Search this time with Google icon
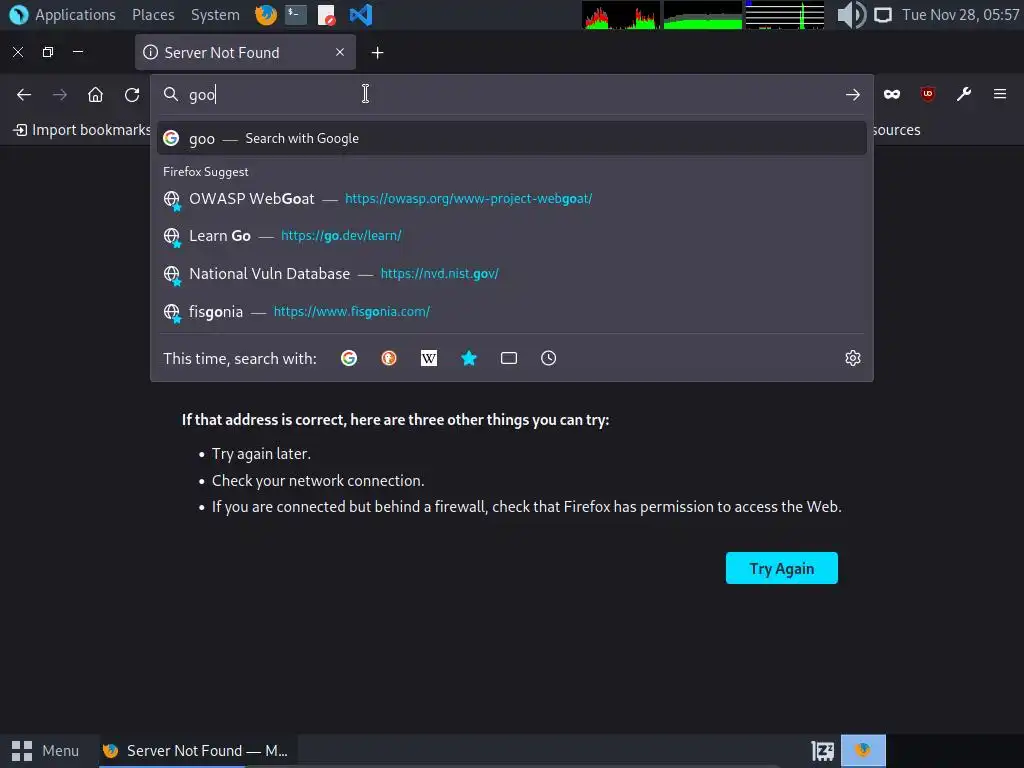The height and width of the screenshot is (768, 1024). (x=349, y=358)
